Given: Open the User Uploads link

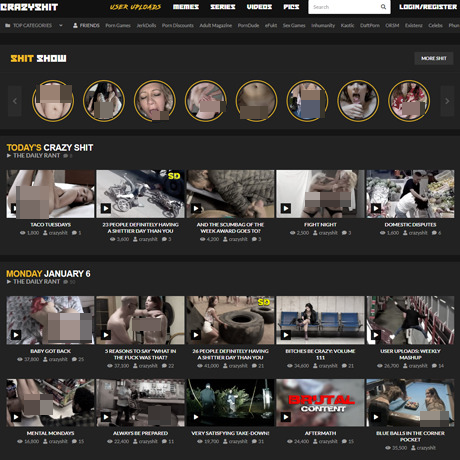Looking at the screenshot, I should (x=135, y=7).
